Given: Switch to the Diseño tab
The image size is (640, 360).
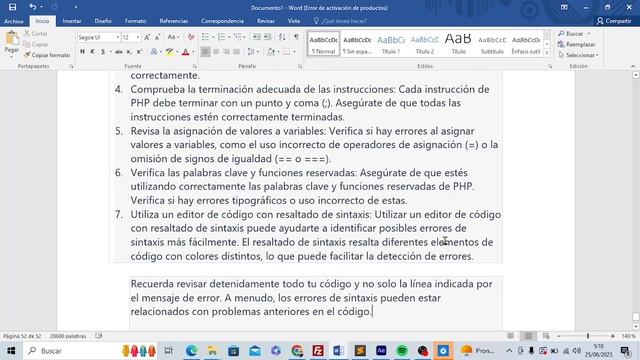Looking at the screenshot, I should click(x=103, y=21).
